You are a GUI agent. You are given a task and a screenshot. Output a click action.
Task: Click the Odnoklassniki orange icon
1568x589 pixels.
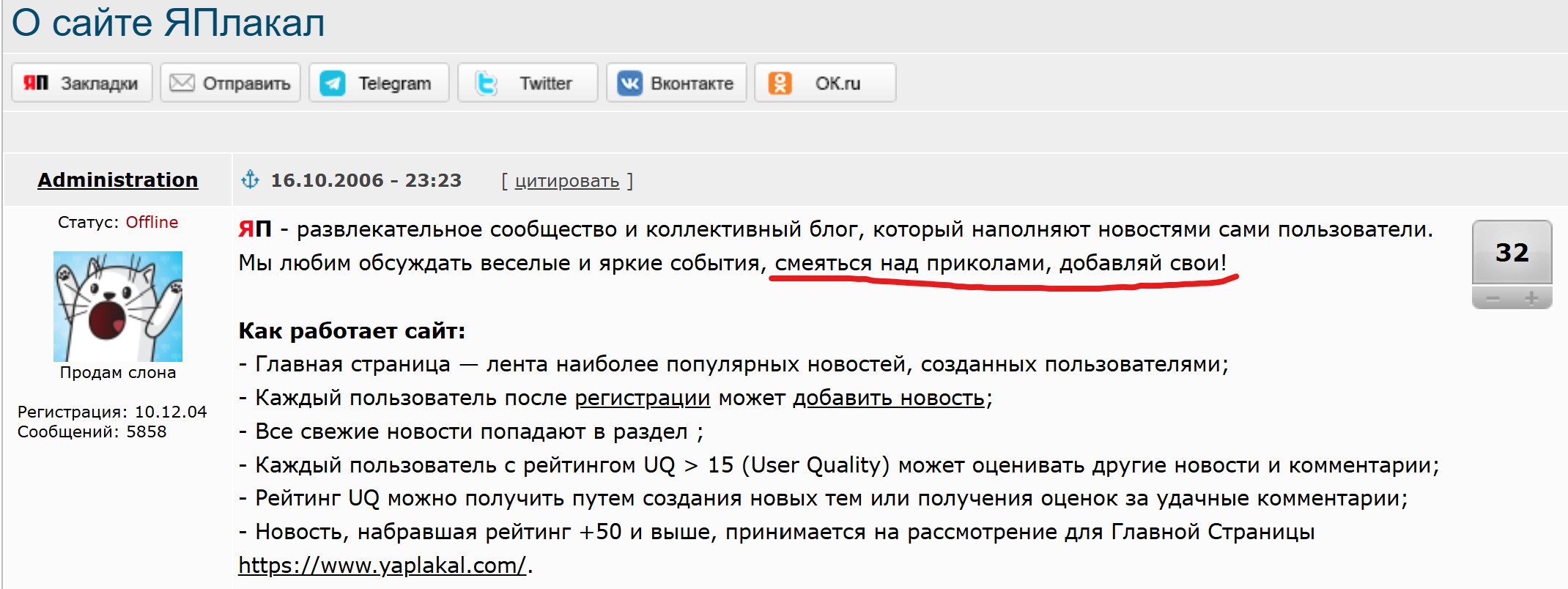tap(780, 83)
